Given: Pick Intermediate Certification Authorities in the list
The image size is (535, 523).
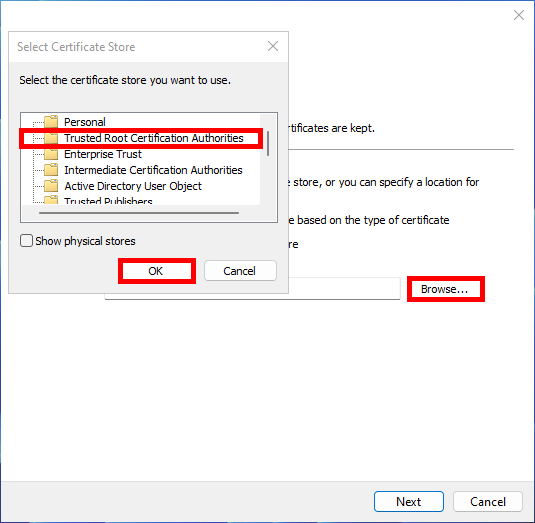Looking at the screenshot, I should (x=153, y=170).
